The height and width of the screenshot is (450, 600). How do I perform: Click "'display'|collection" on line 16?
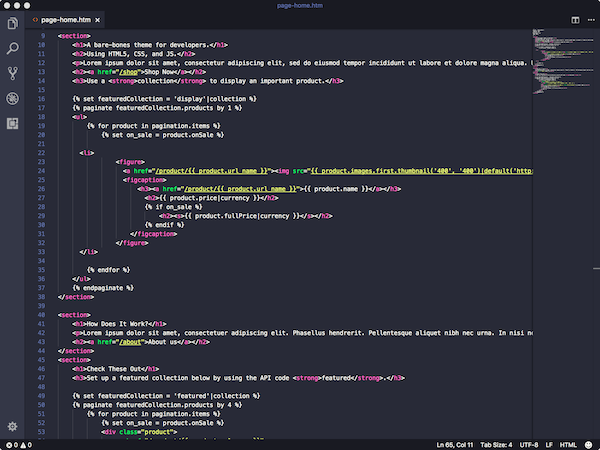click(x=210, y=99)
